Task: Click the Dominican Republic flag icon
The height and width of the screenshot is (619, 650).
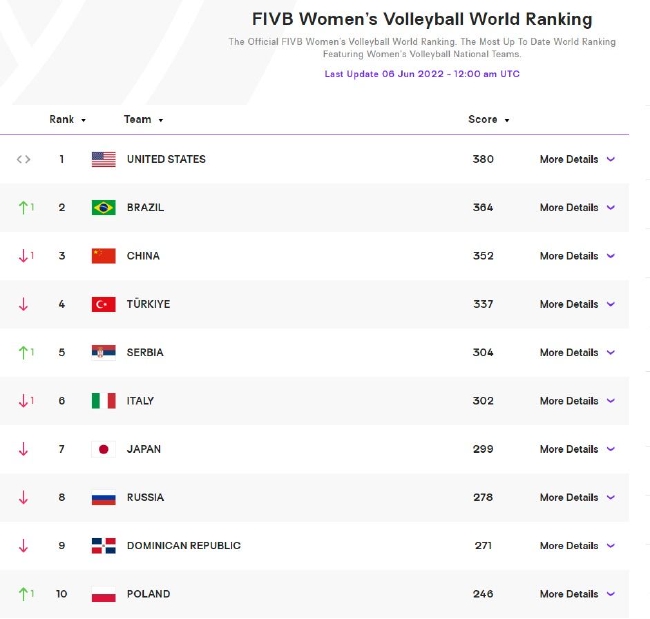Action: coord(104,546)
